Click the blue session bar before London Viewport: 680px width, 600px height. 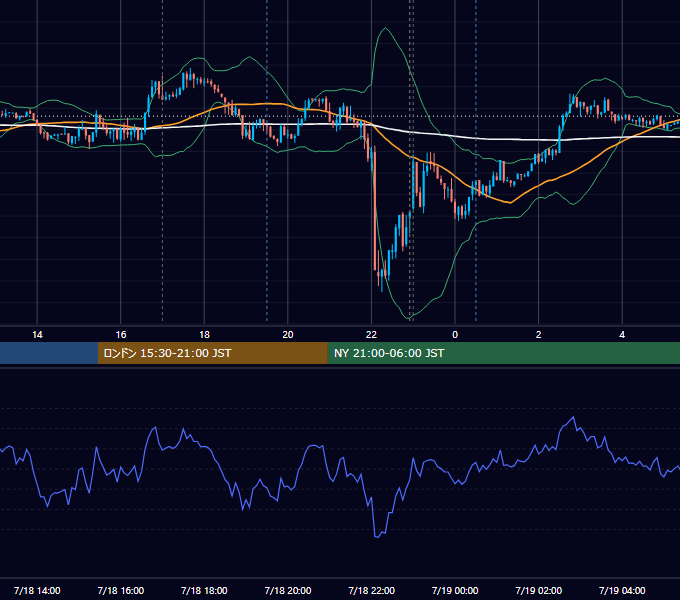[x=49, y=353]
